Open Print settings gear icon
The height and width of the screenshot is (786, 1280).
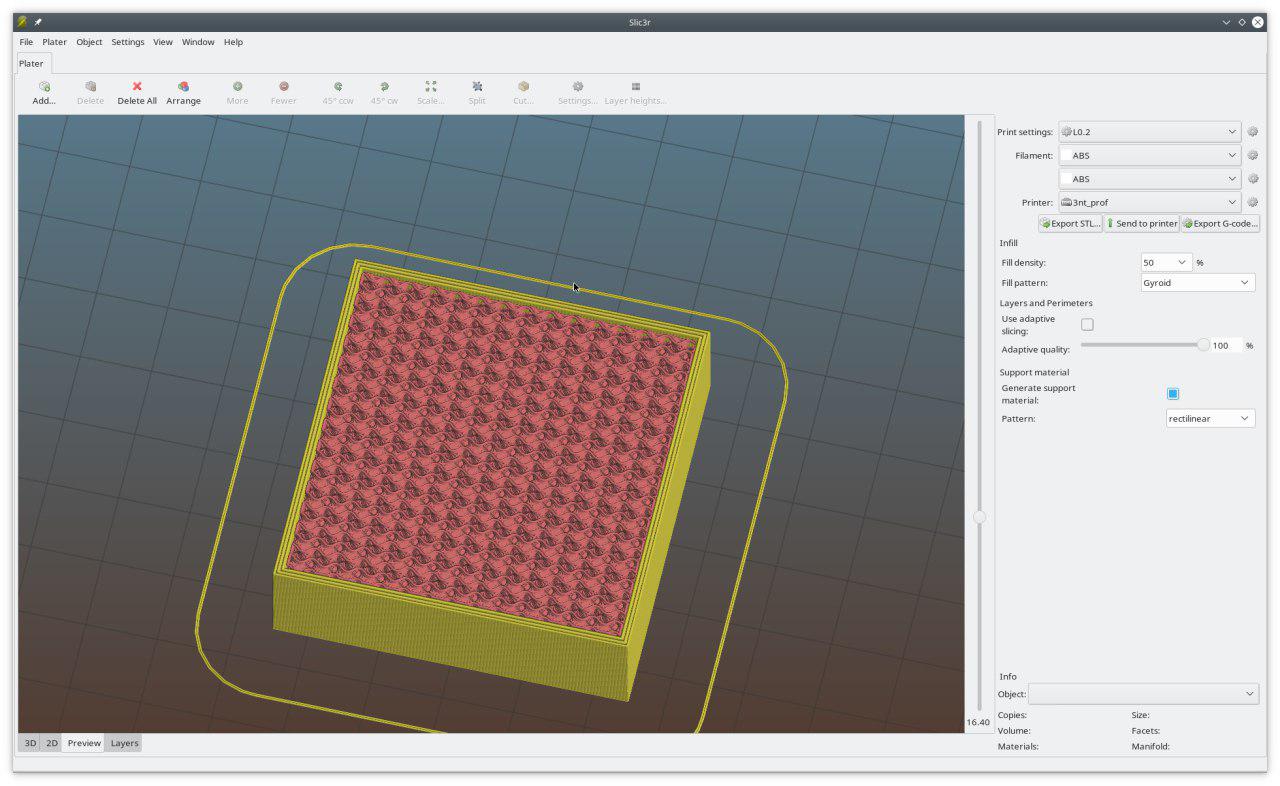coord(1252,132)
